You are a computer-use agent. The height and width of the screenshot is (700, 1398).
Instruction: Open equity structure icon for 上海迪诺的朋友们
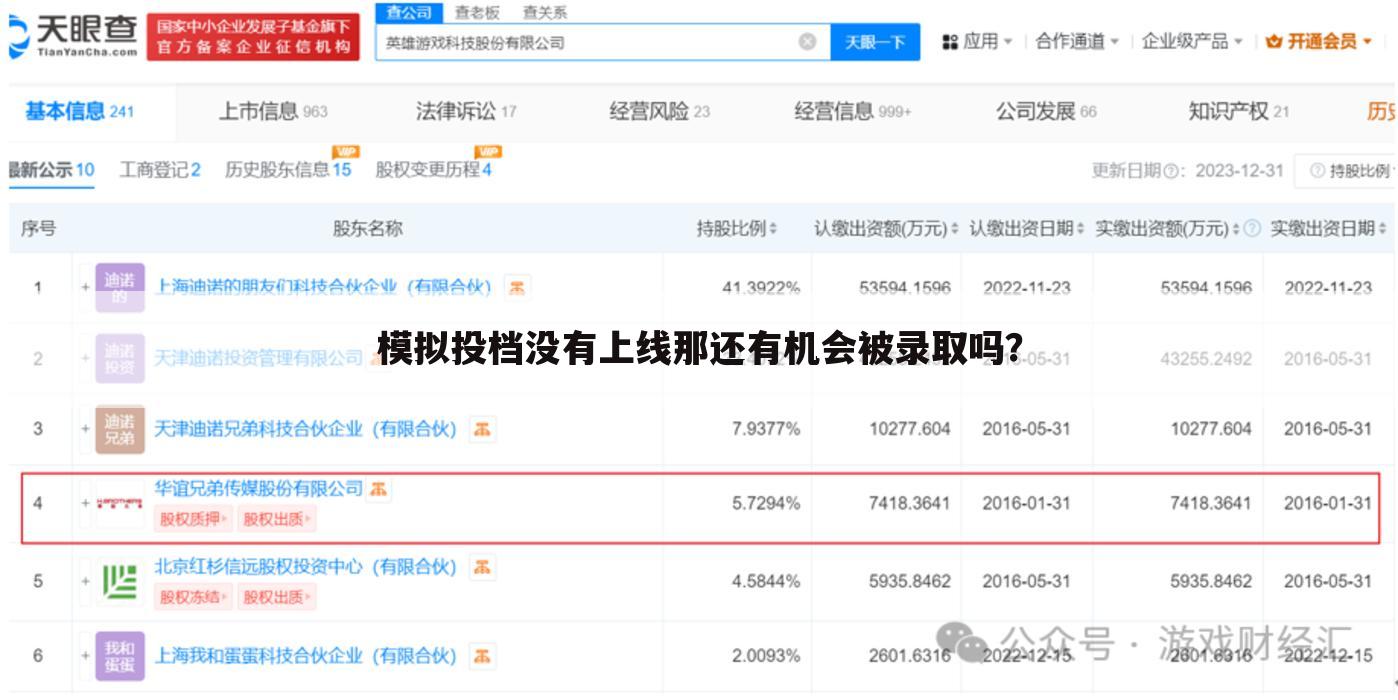[515, 287]
